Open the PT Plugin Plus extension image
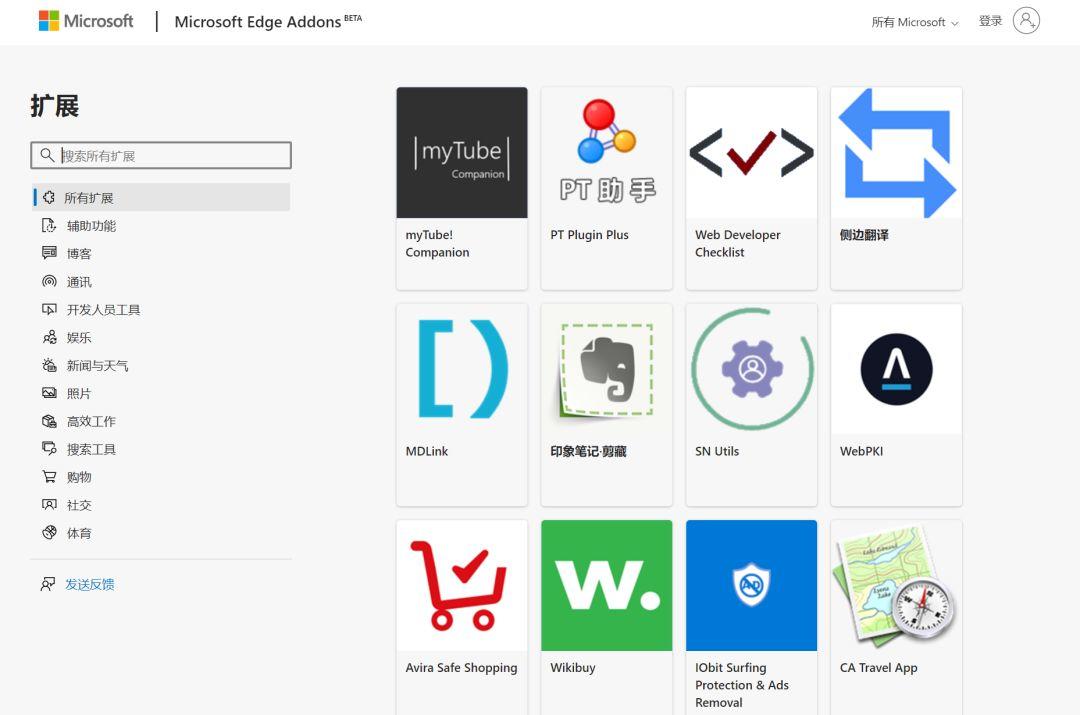Viewport: 1080px width, 715px height. [606, 152]
